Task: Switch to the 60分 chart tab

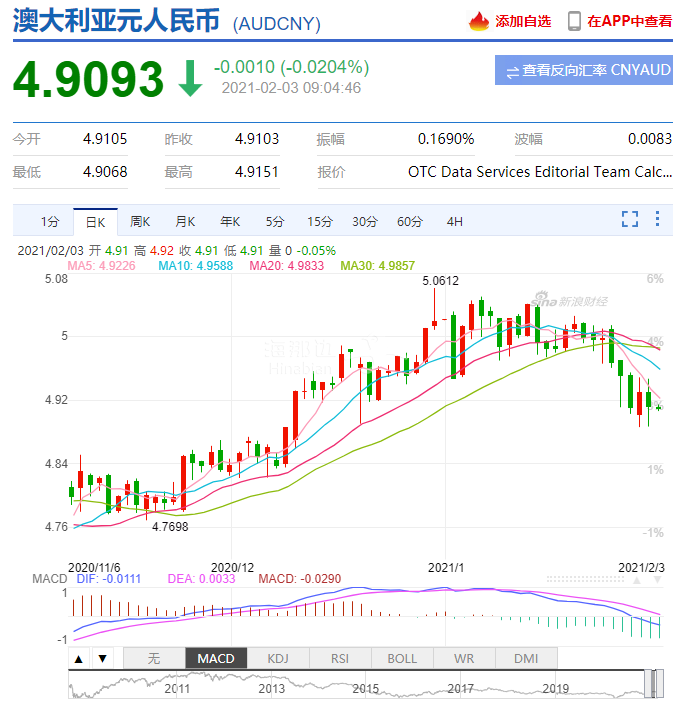Action: click(410, 221)
